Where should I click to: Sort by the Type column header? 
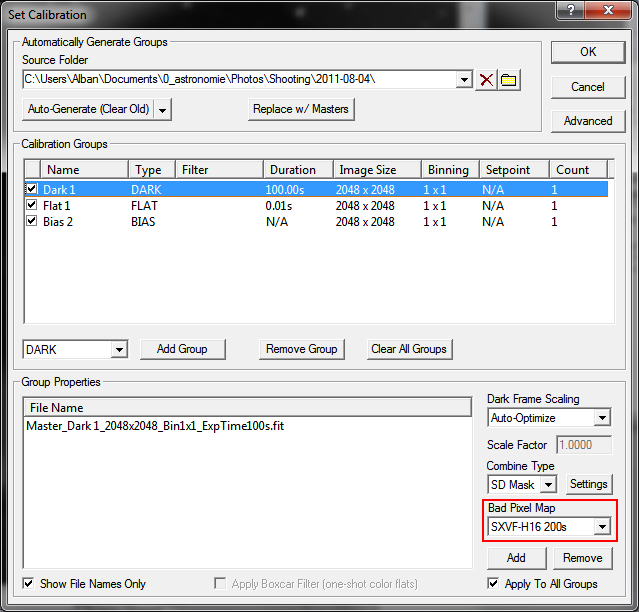152,170
